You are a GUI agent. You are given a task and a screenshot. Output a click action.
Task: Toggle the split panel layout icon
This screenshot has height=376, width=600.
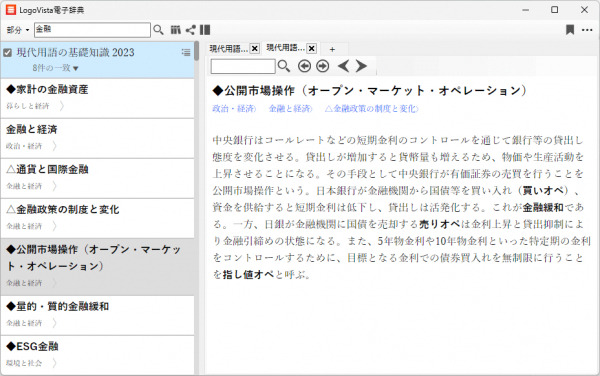205,30
